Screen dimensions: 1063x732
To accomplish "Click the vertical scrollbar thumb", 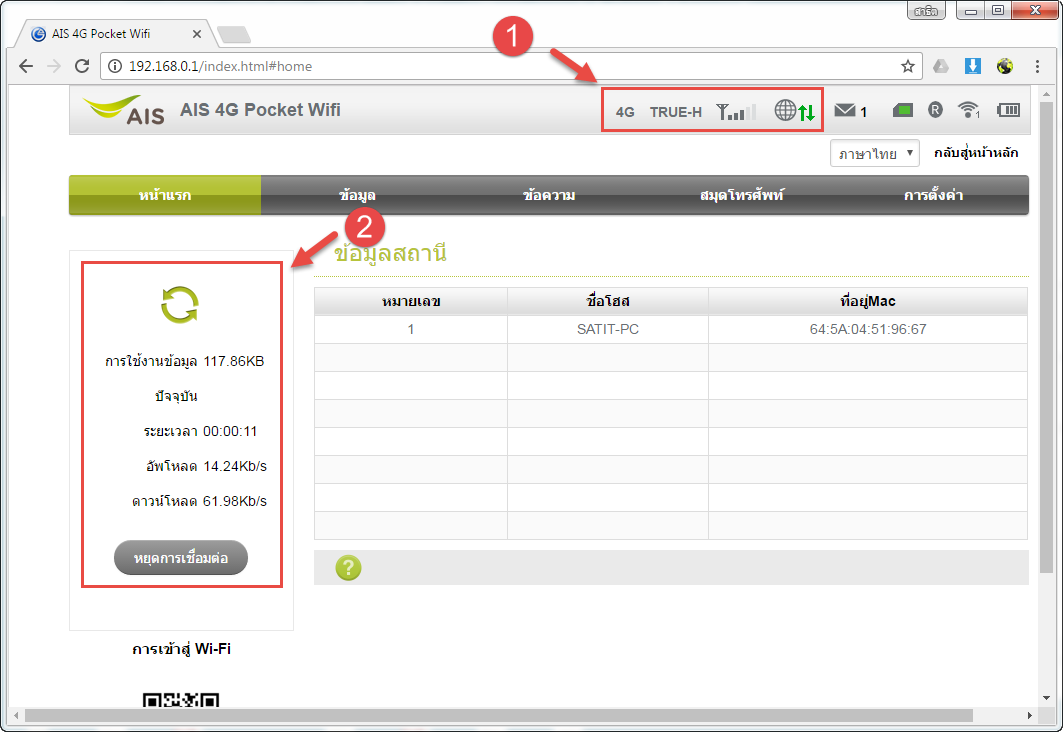I will pyautogui.click(x=1047, y=337).
